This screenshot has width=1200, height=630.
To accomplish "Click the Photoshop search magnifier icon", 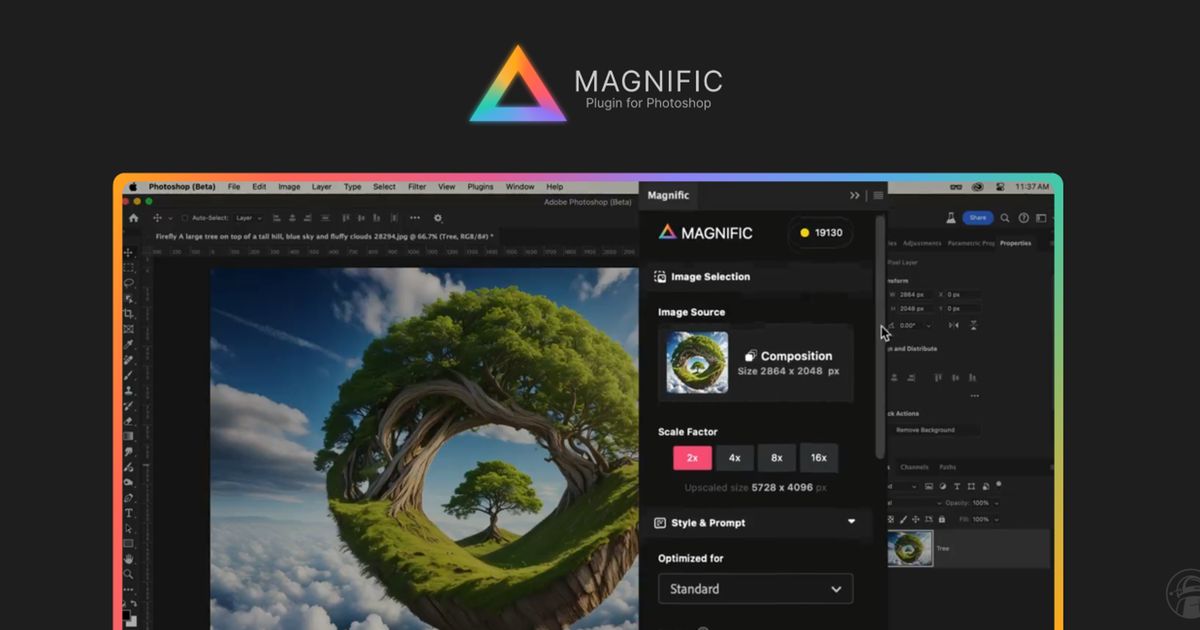I will tap(1005, 218).
